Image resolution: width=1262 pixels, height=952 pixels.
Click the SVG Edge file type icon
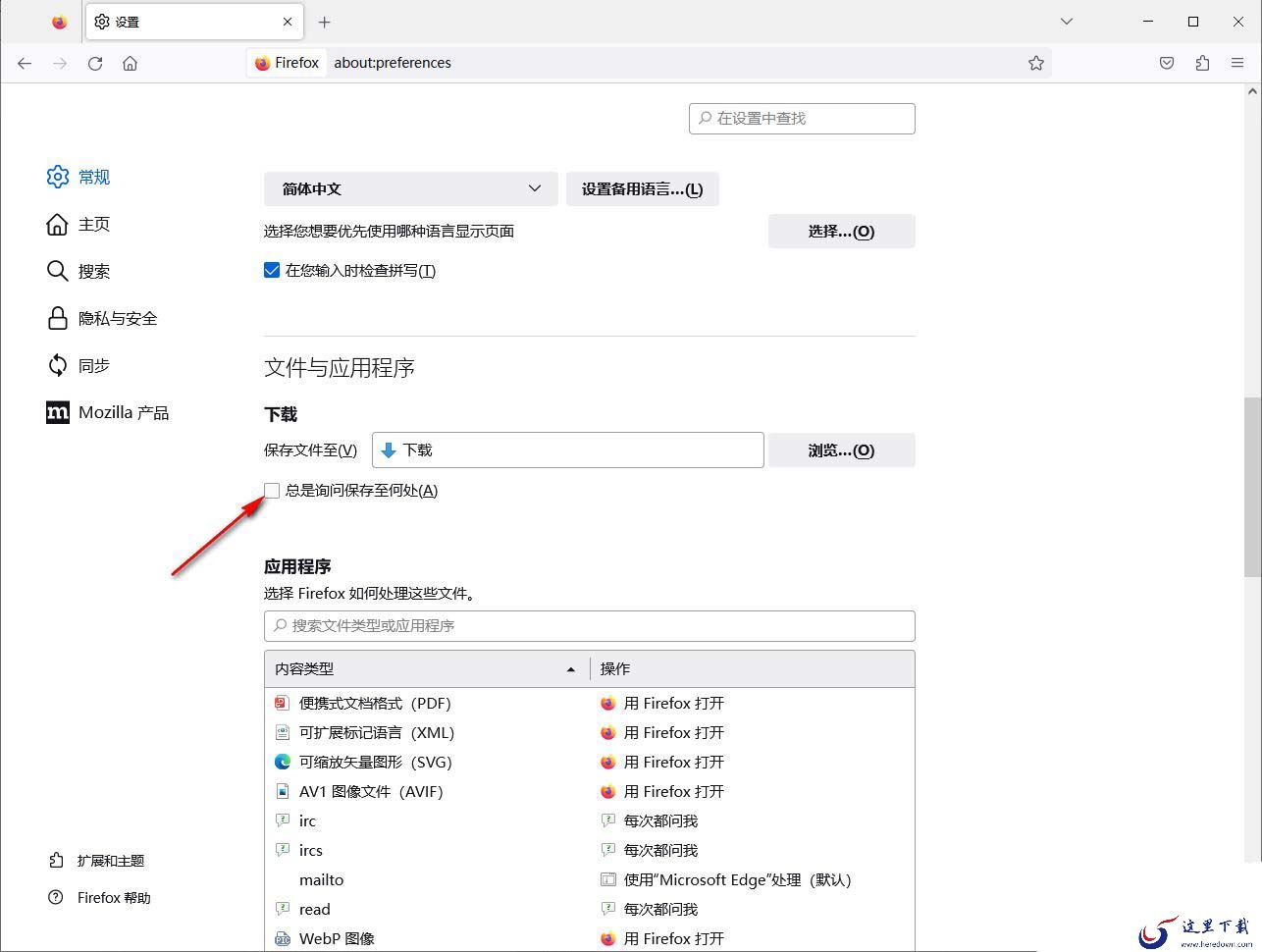tap(283, 762)
